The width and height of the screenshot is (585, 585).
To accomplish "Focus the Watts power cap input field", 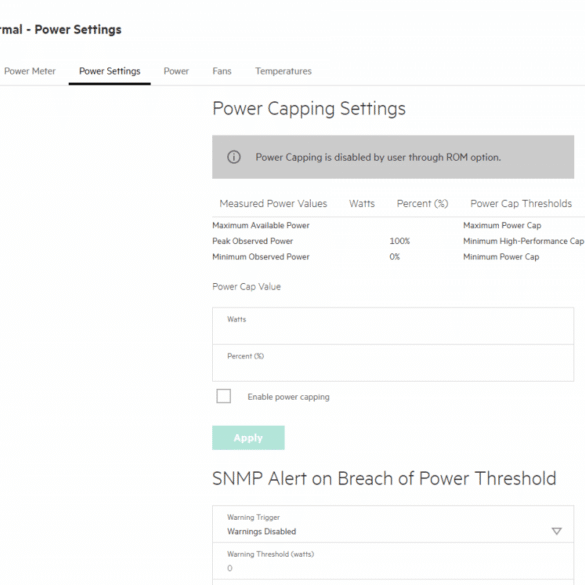I will pyautogui.click(x=393, y=326).
